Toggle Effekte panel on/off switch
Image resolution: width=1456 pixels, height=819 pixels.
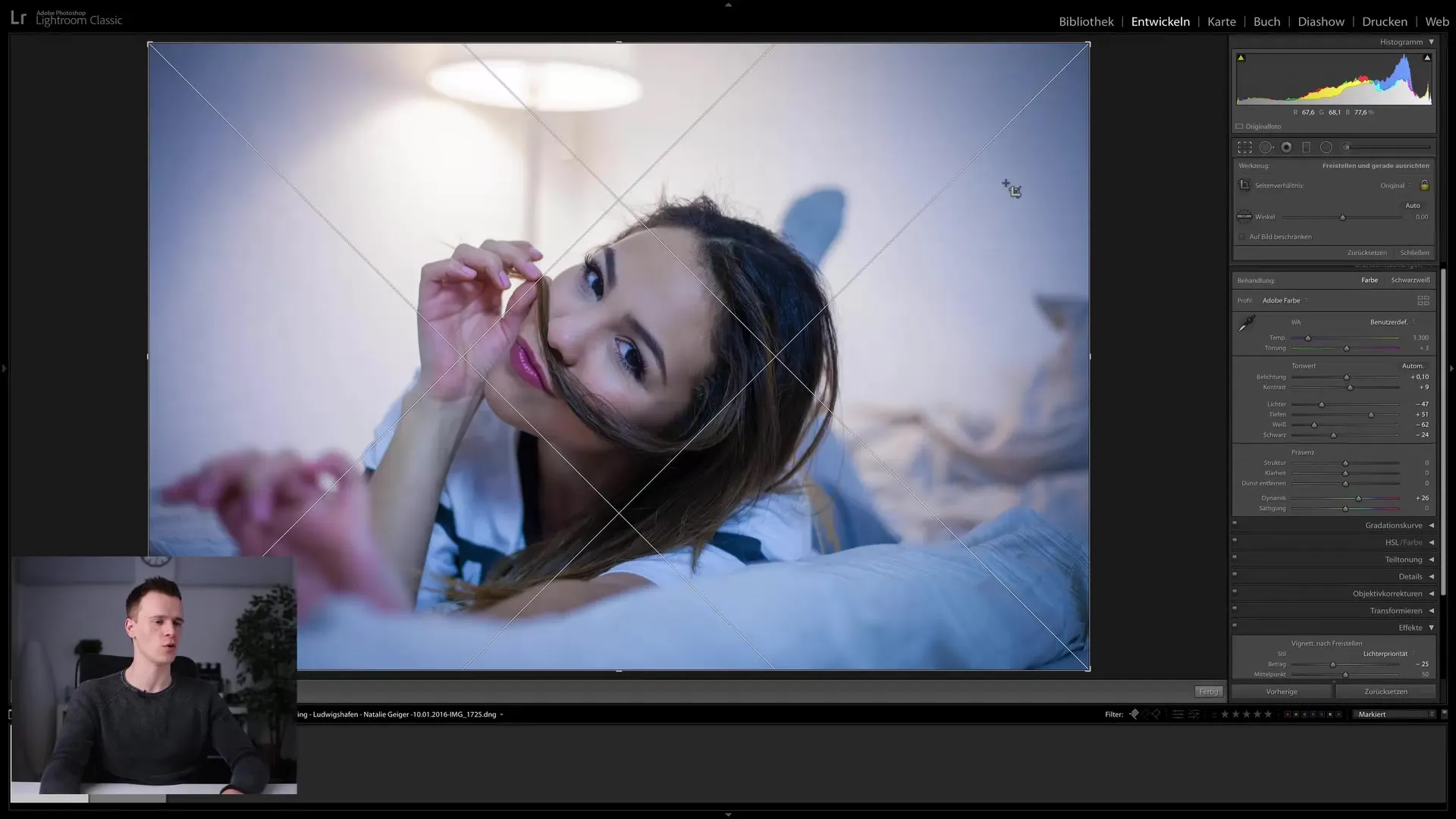(1235, 626)
